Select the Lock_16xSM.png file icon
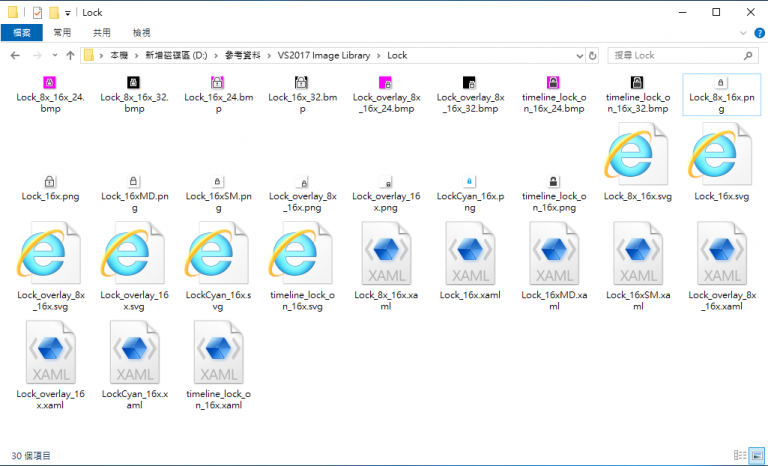This screenshot has height=466, width=768. [217, 182]
